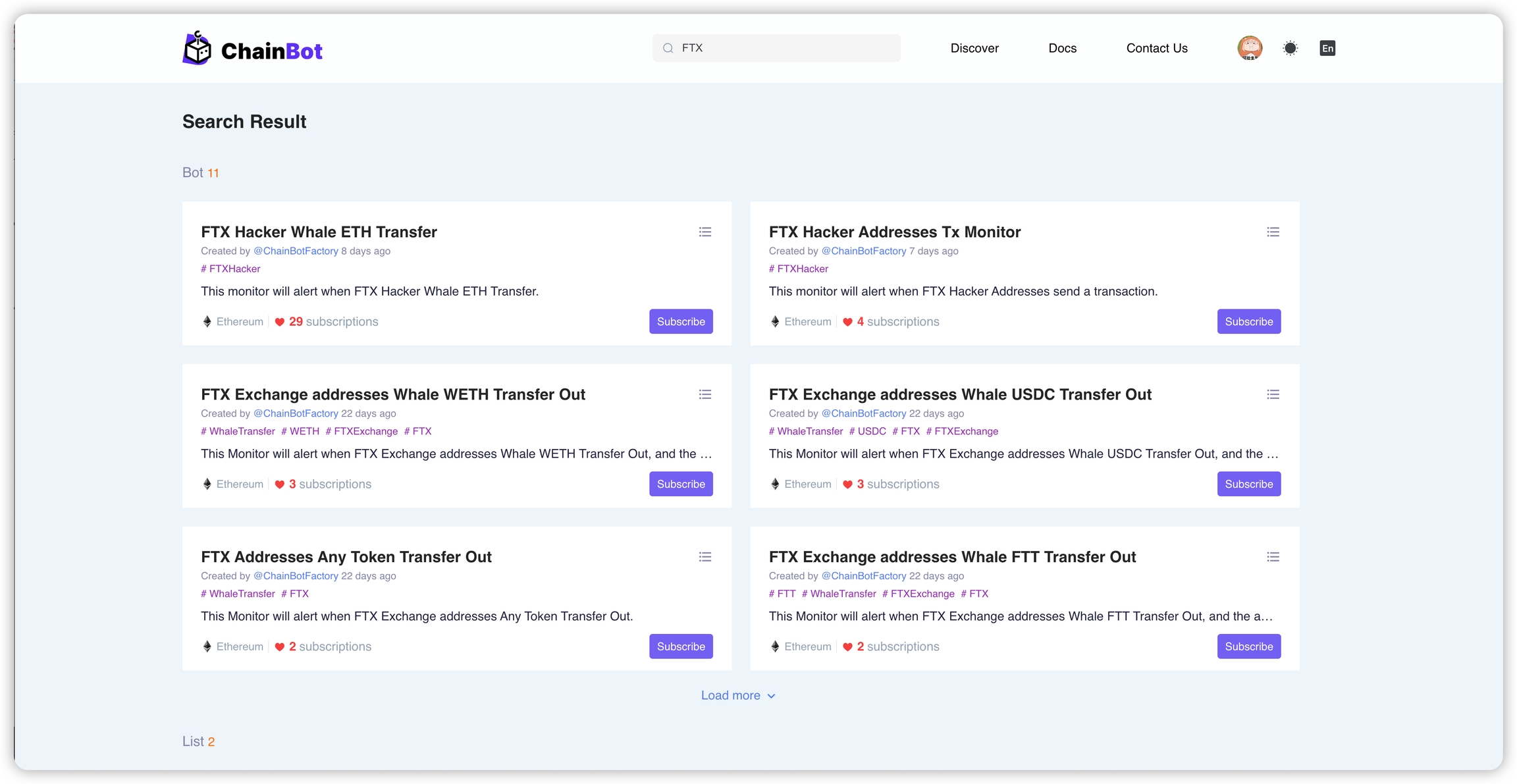This screenshot has width=1517, height=784.
Task: Expand results with Load more
Action: 737,695
